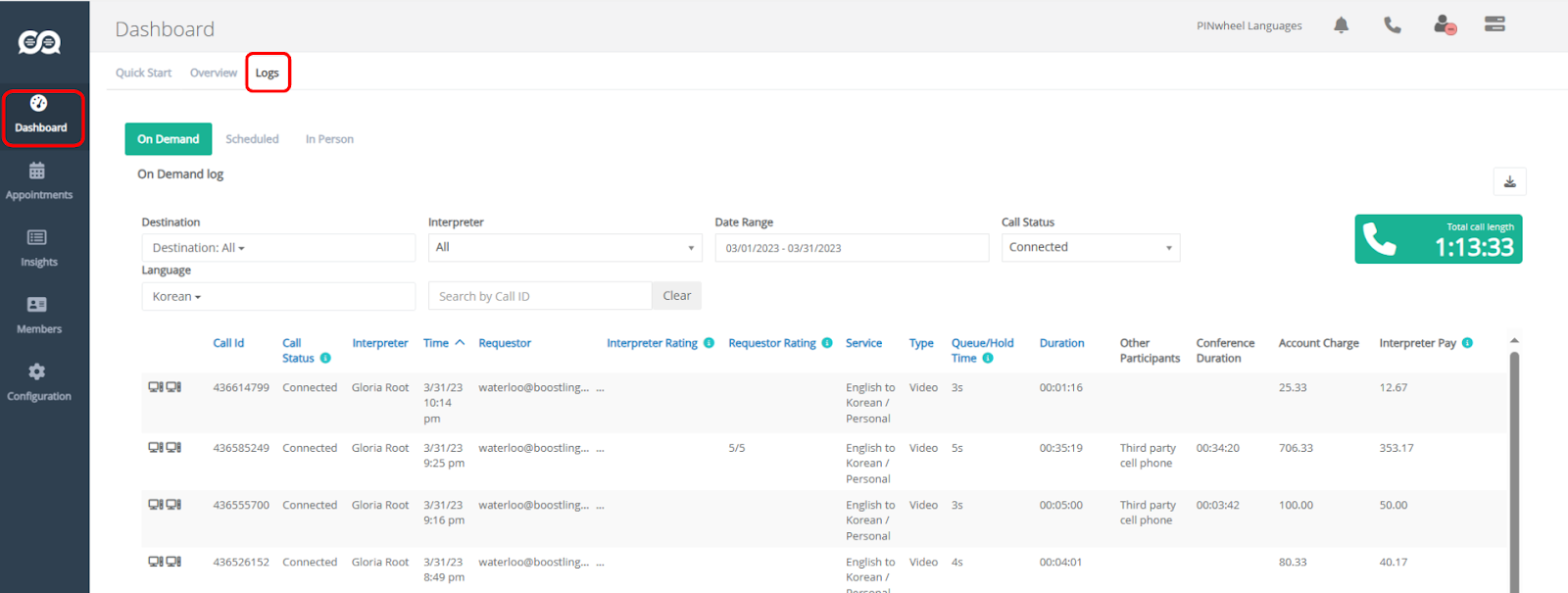Clear the Call ID search
Viewport: 1568px width, 593px height.
pos(677,296)
